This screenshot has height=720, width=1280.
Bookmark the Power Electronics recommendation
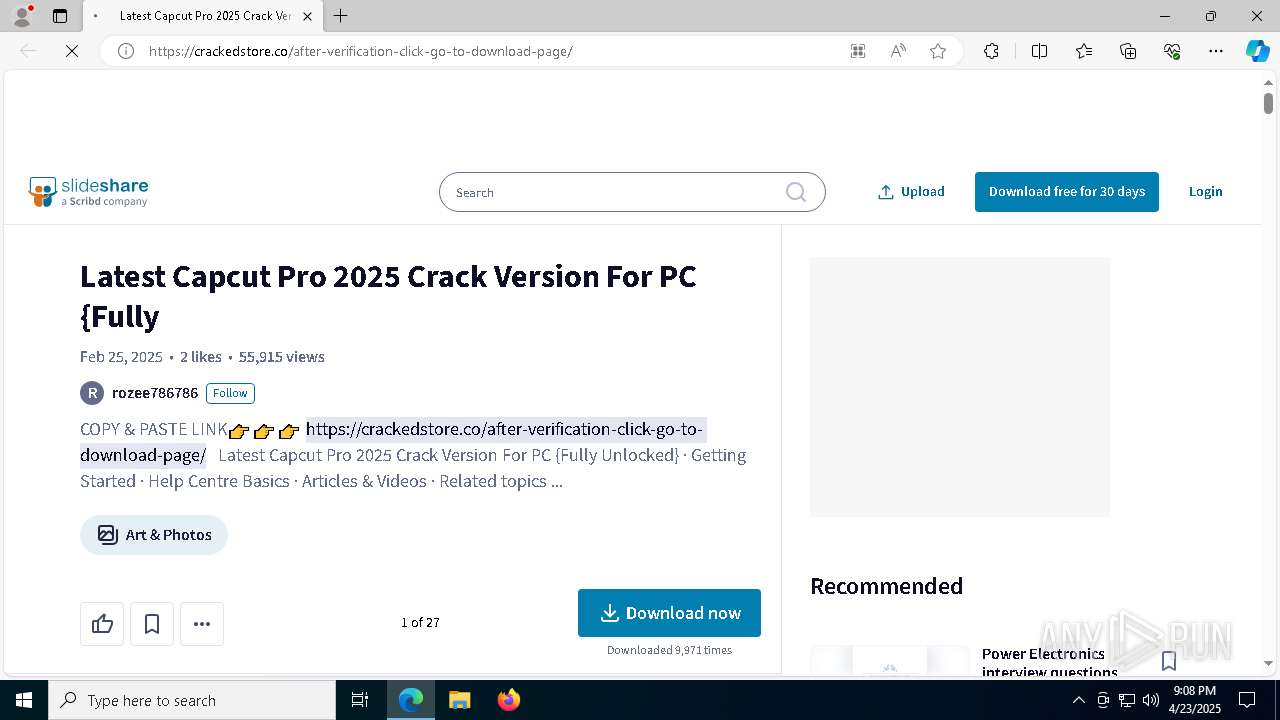[x=1168, y=660]
